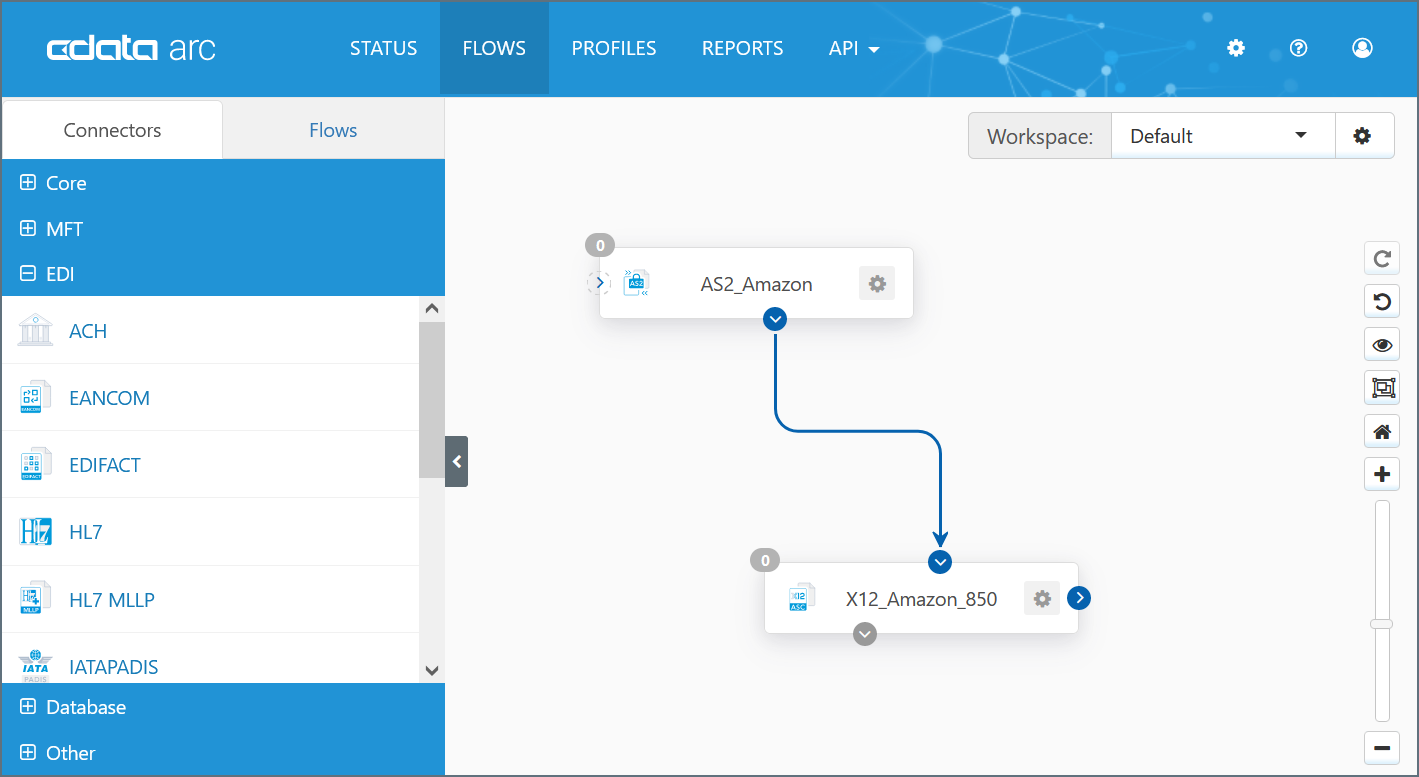Click the CData Arc logo
Viewport: 1419px width, 777px height.
(x=131, y=49)
